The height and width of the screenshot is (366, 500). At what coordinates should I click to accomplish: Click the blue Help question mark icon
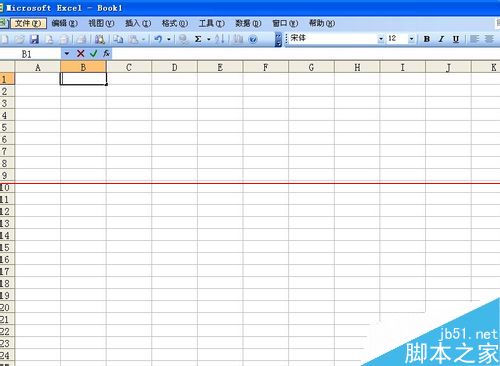click(x=253, y=39)
